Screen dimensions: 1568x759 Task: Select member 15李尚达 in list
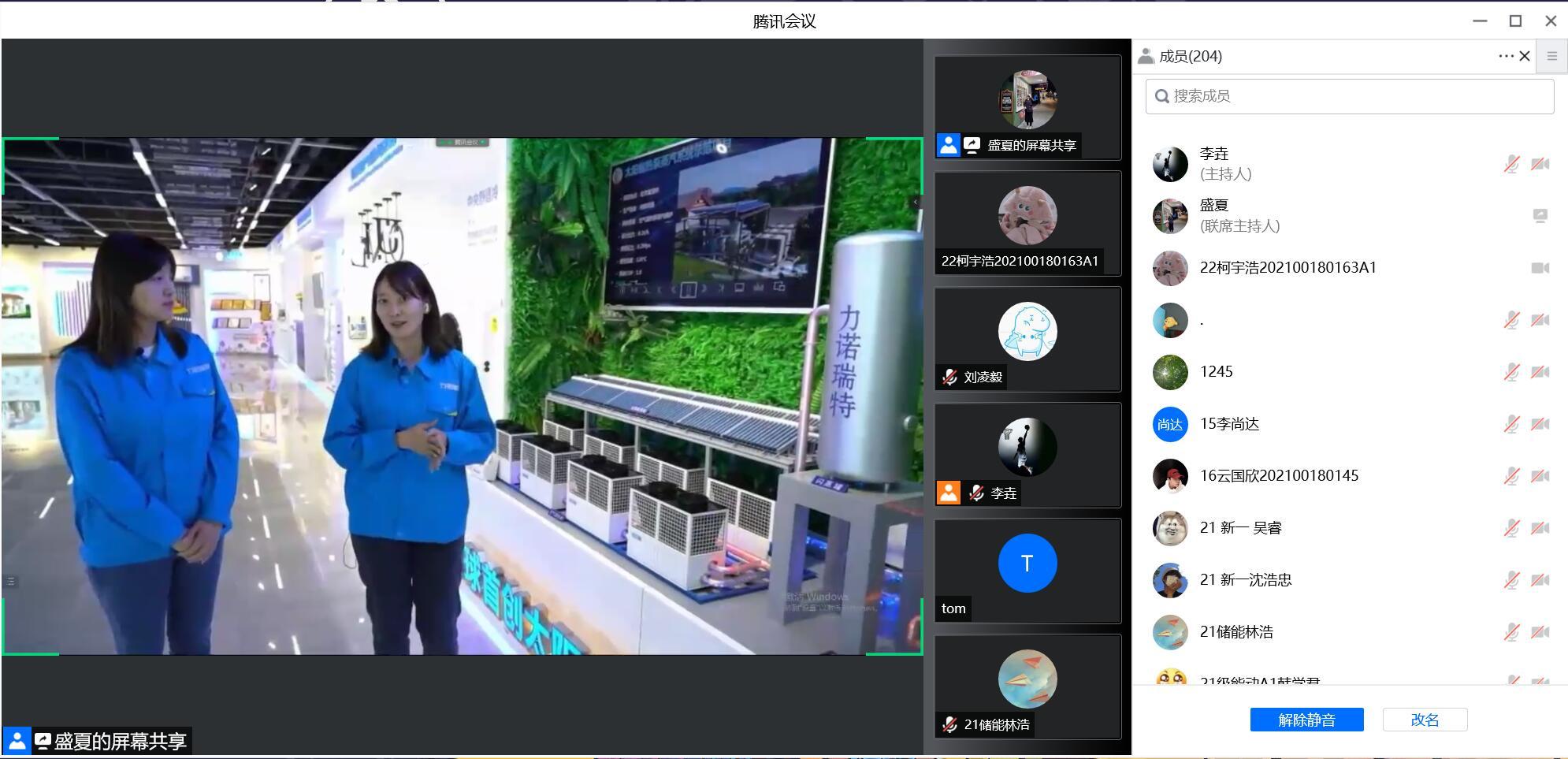tap(1350, 424)
